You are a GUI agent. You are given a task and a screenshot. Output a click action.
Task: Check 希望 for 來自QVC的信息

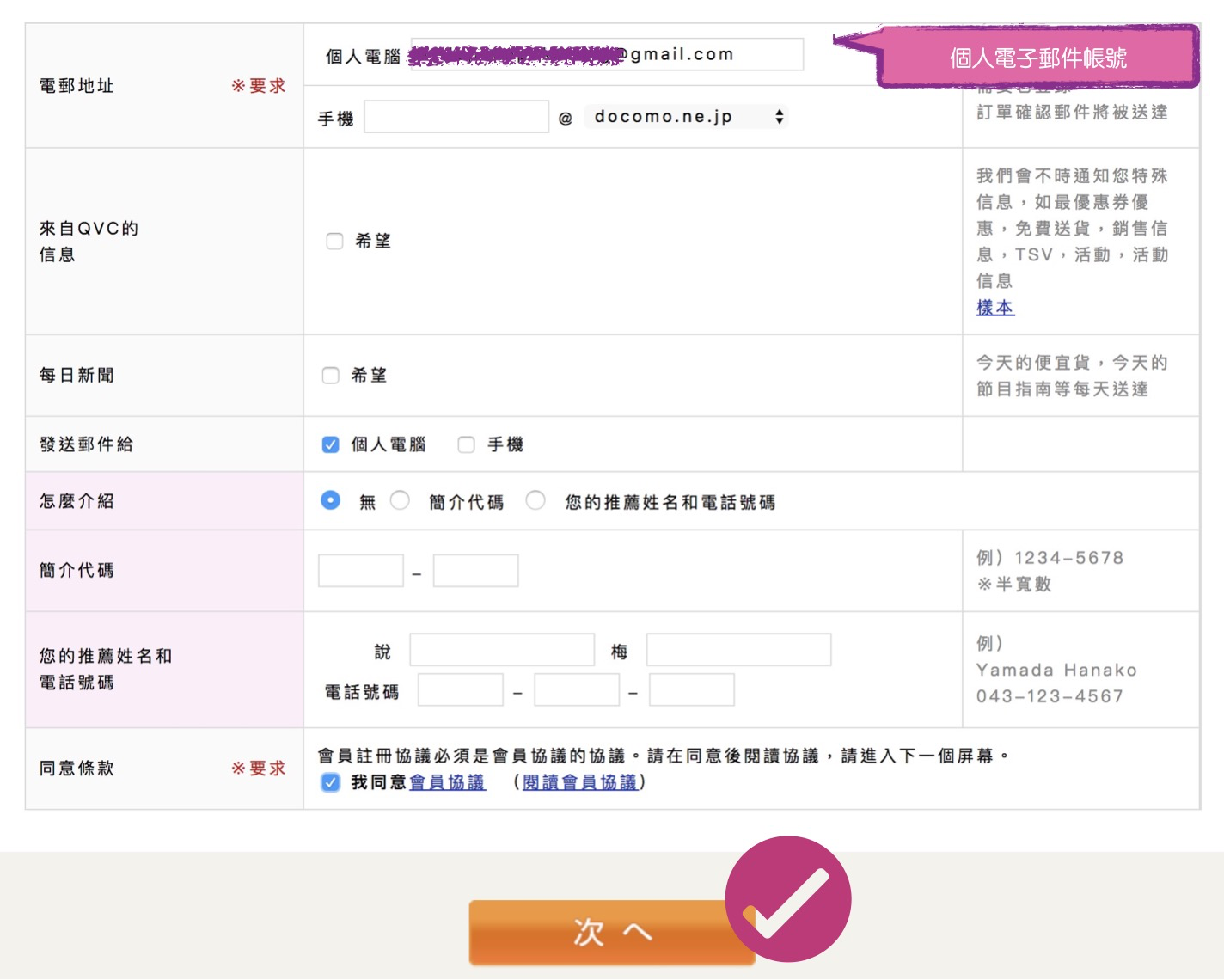[x=334, y=242]
